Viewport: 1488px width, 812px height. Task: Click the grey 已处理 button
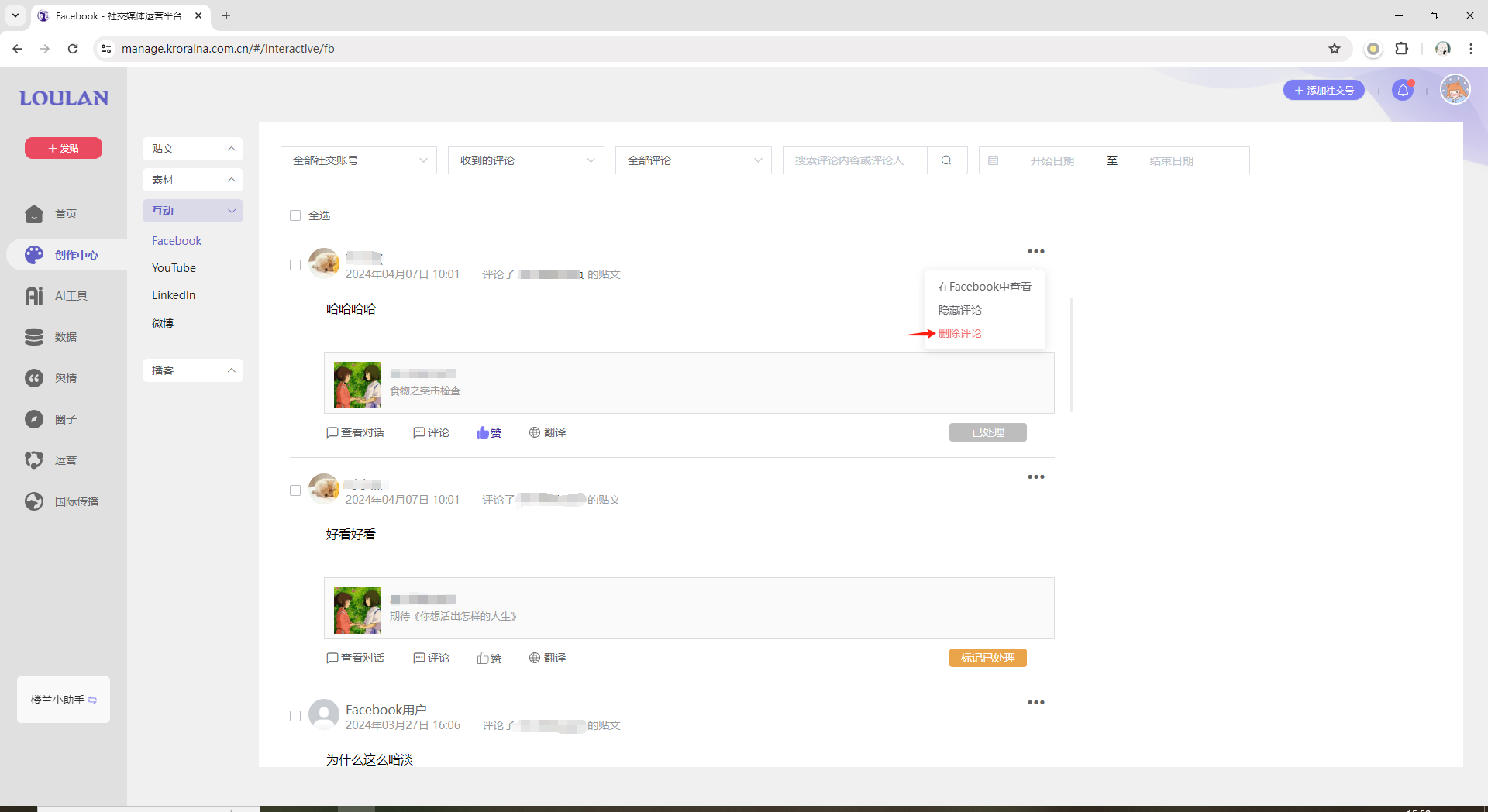coord(988,432)
